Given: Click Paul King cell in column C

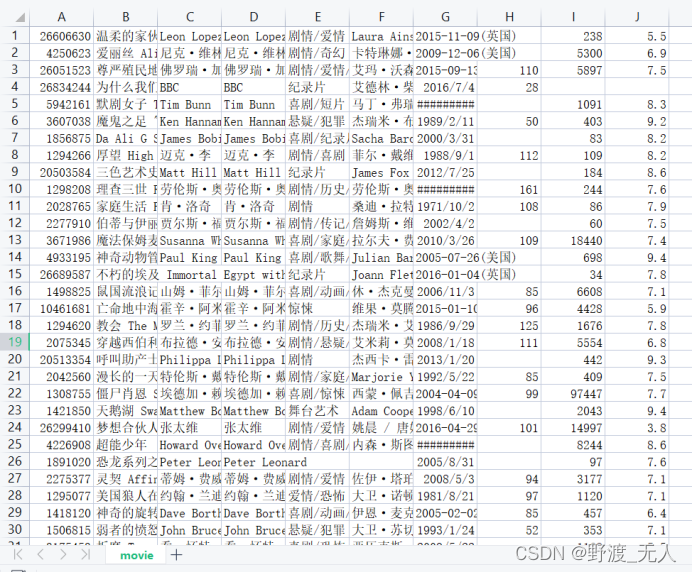Looking at the screenshot, I should click(x=189, y=258).
